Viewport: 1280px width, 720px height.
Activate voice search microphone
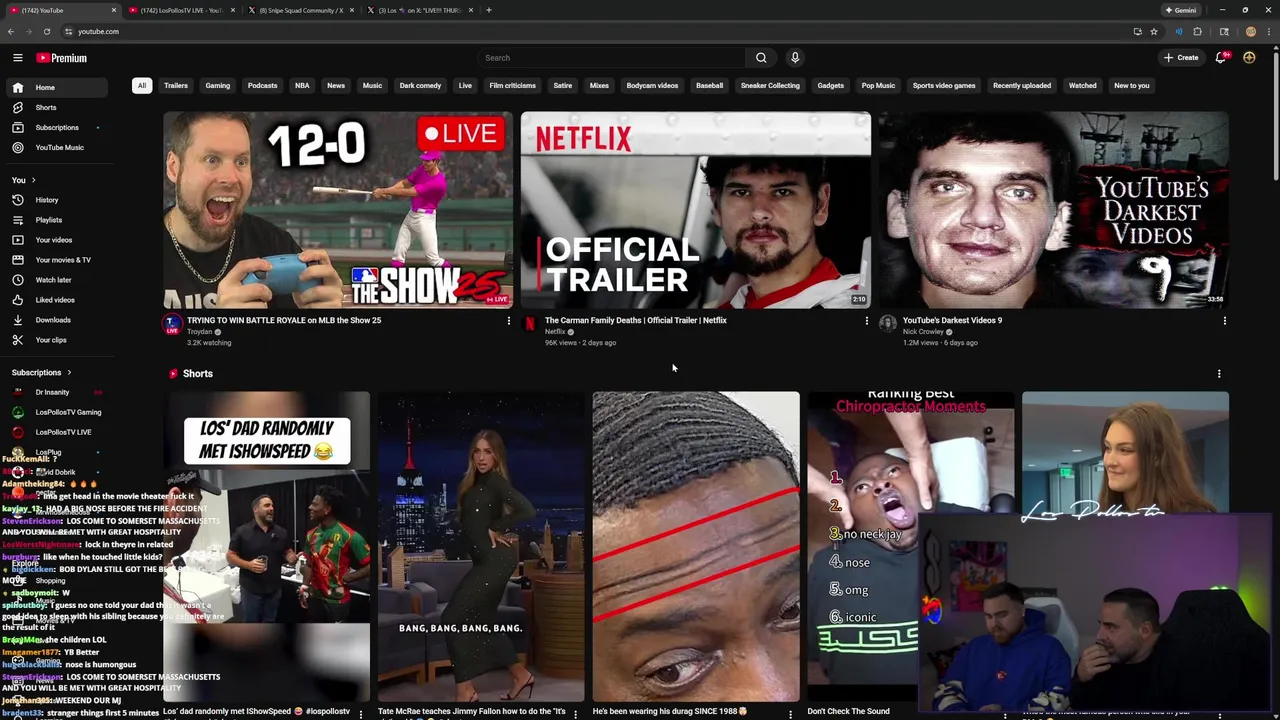tap(795, 58)
